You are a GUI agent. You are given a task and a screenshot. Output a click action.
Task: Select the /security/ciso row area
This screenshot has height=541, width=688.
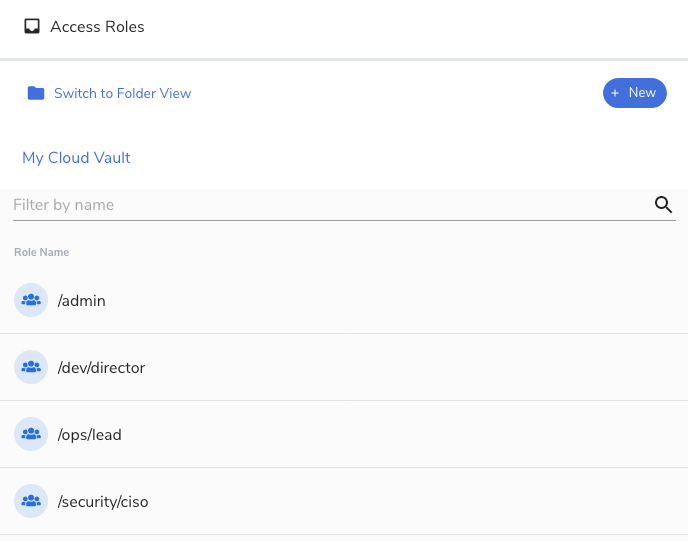coord(344,501)
